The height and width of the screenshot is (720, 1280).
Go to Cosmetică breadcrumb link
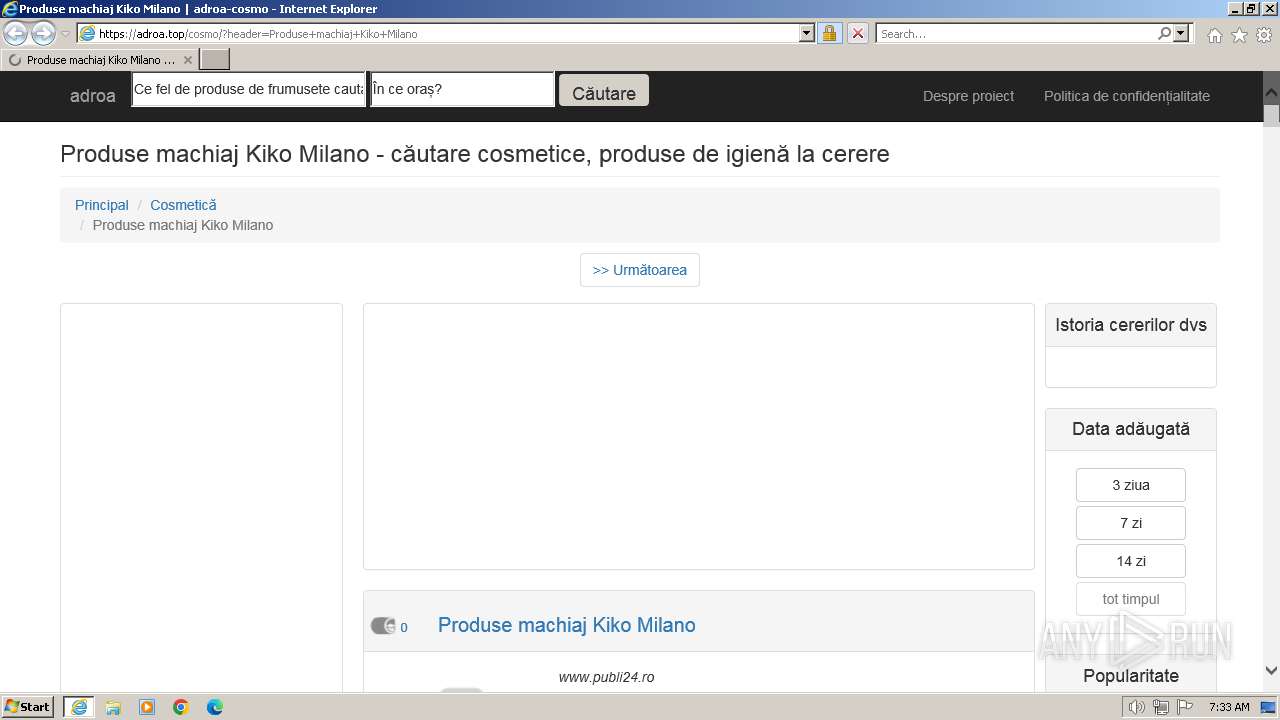tap(183, 205)
